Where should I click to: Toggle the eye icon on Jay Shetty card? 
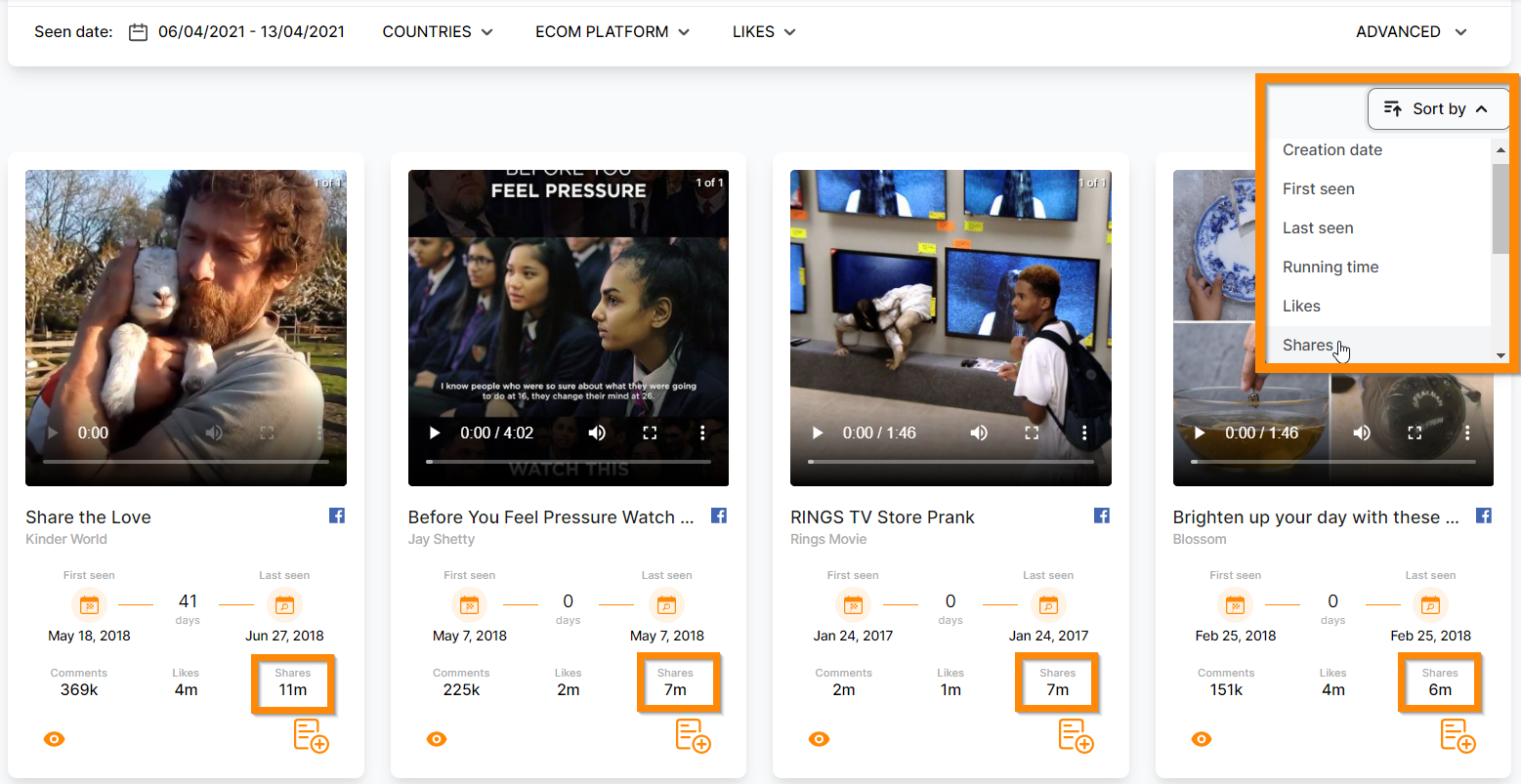click(437, 739)
